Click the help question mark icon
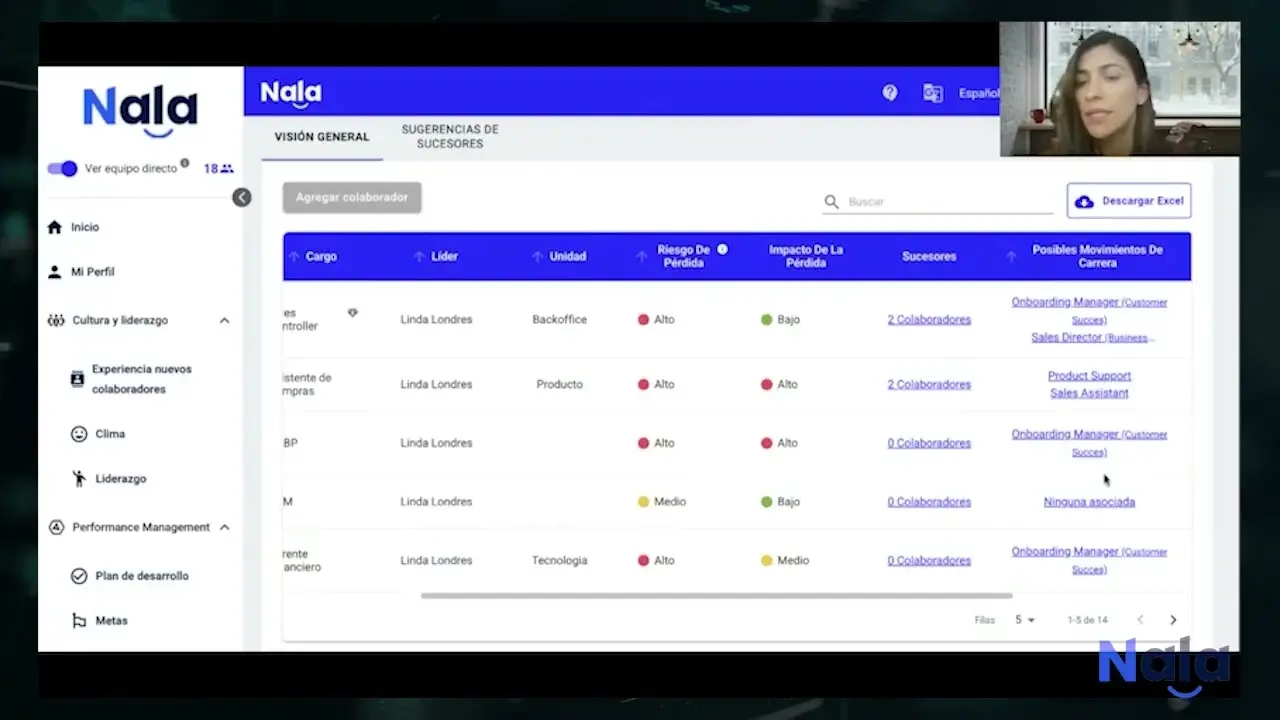Image resolution: width=1280 pixels, height=720 pixels. (890, 93)
